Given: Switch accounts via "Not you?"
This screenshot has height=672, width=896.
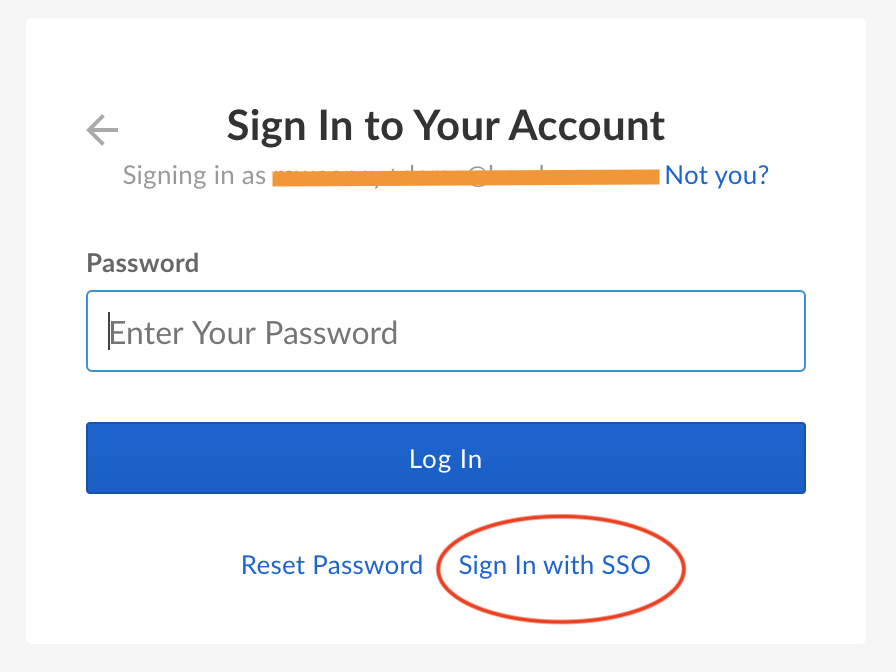Looking at the screenshot, I should pyautogui.click(x=716, y=176).
